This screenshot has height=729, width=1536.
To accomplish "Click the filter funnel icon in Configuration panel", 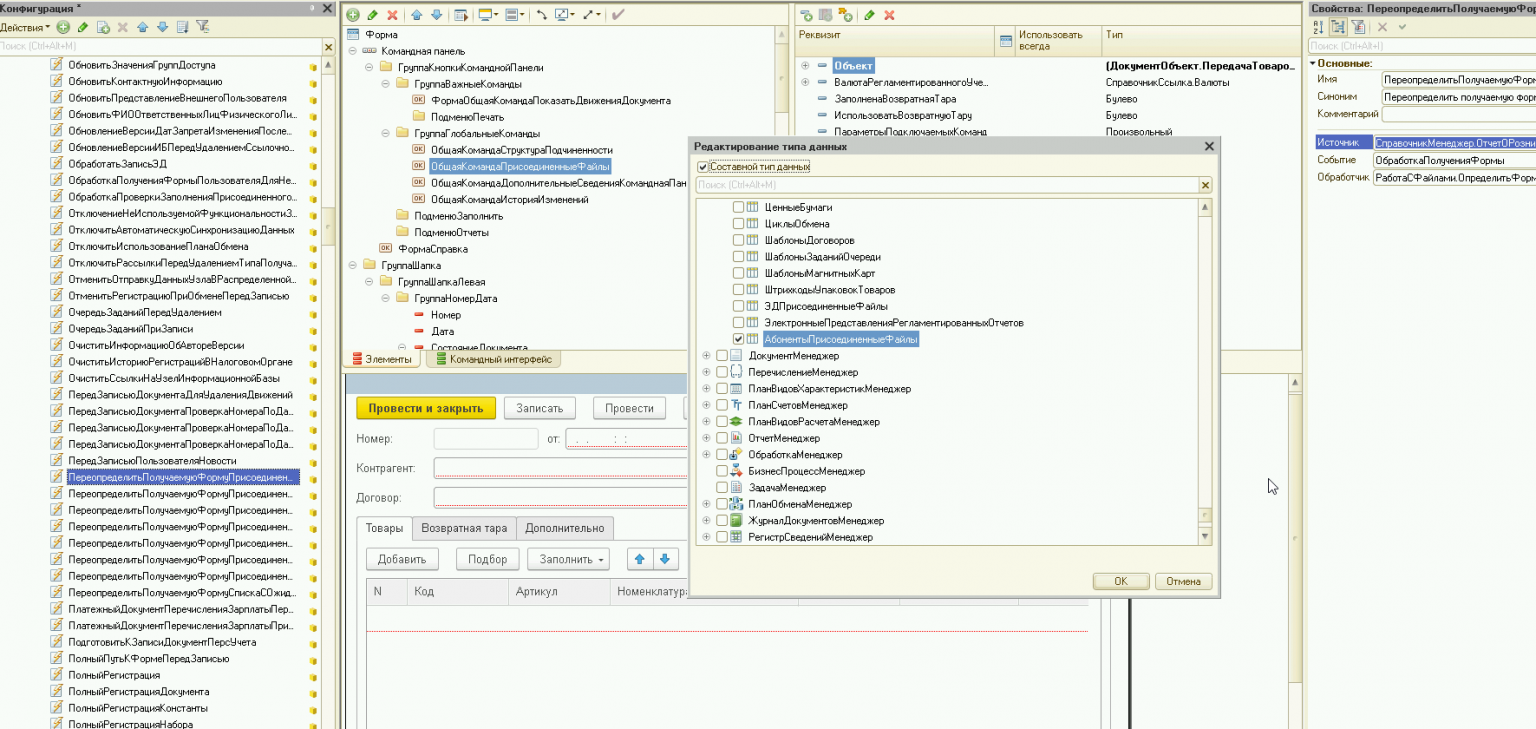I will pyautogui.click(x=203, y=27).
